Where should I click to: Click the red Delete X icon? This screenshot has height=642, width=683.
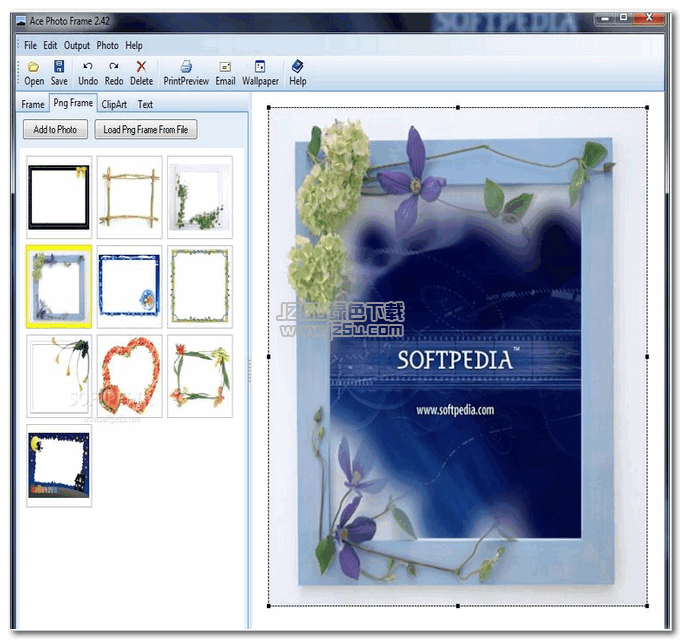pos(141,66)
